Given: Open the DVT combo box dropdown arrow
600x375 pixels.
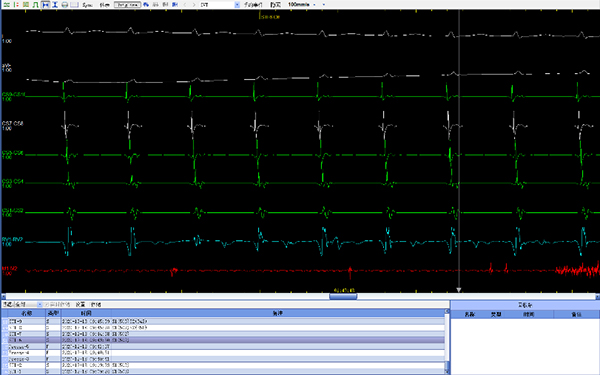Looking at the screenshot, I should pyautogui.click(x=237, y=5).
